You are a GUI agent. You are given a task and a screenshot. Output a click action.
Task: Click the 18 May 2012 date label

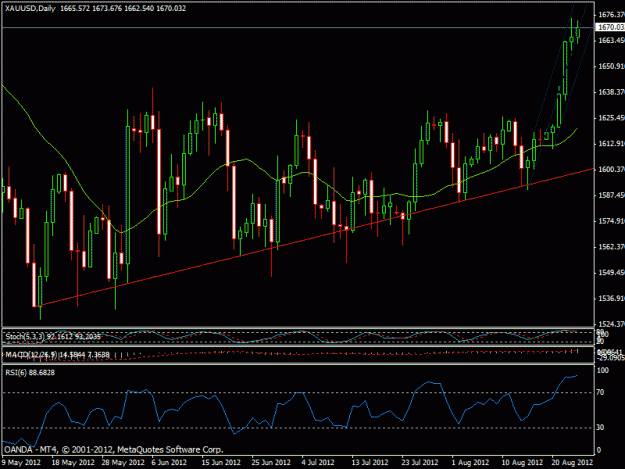[x=73, y=463]
